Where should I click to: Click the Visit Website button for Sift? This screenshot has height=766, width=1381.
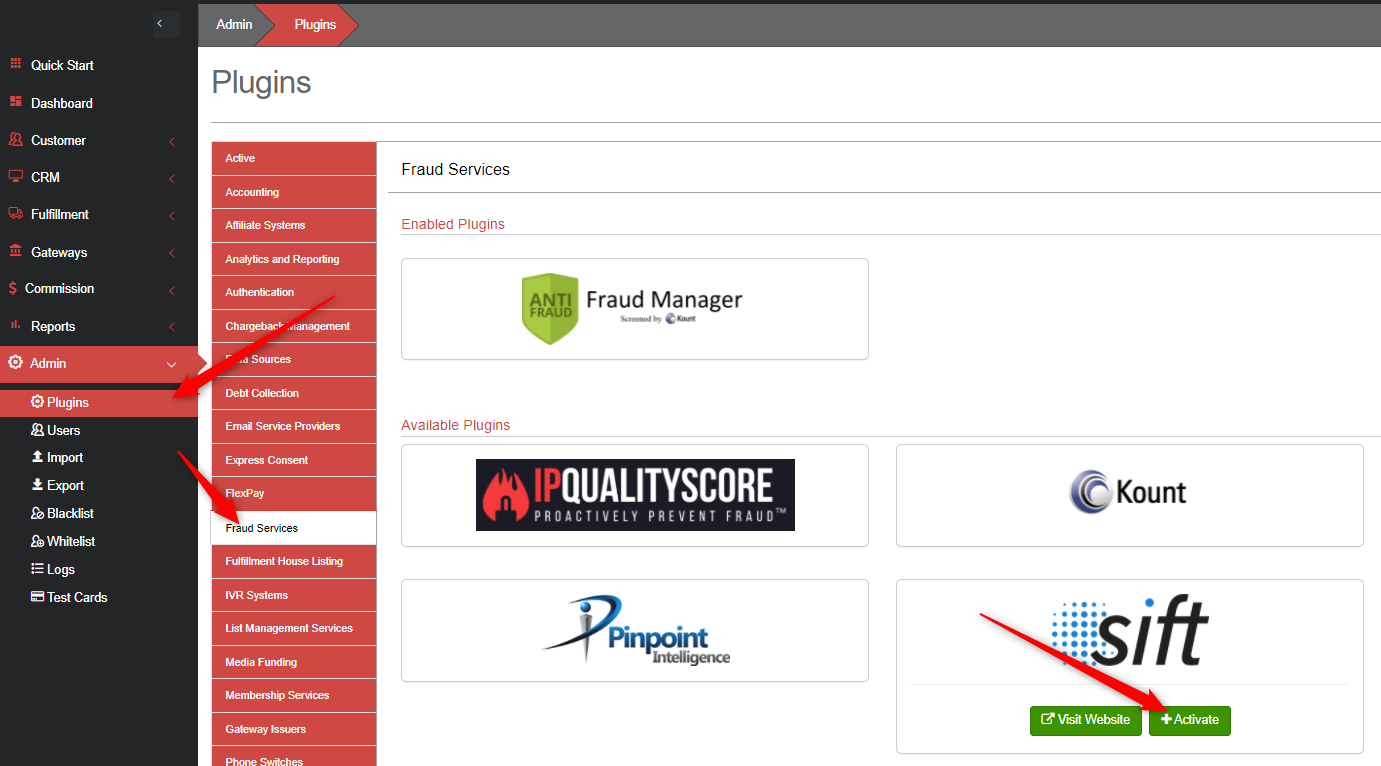pyautogui.click(x=1086, y=720)
